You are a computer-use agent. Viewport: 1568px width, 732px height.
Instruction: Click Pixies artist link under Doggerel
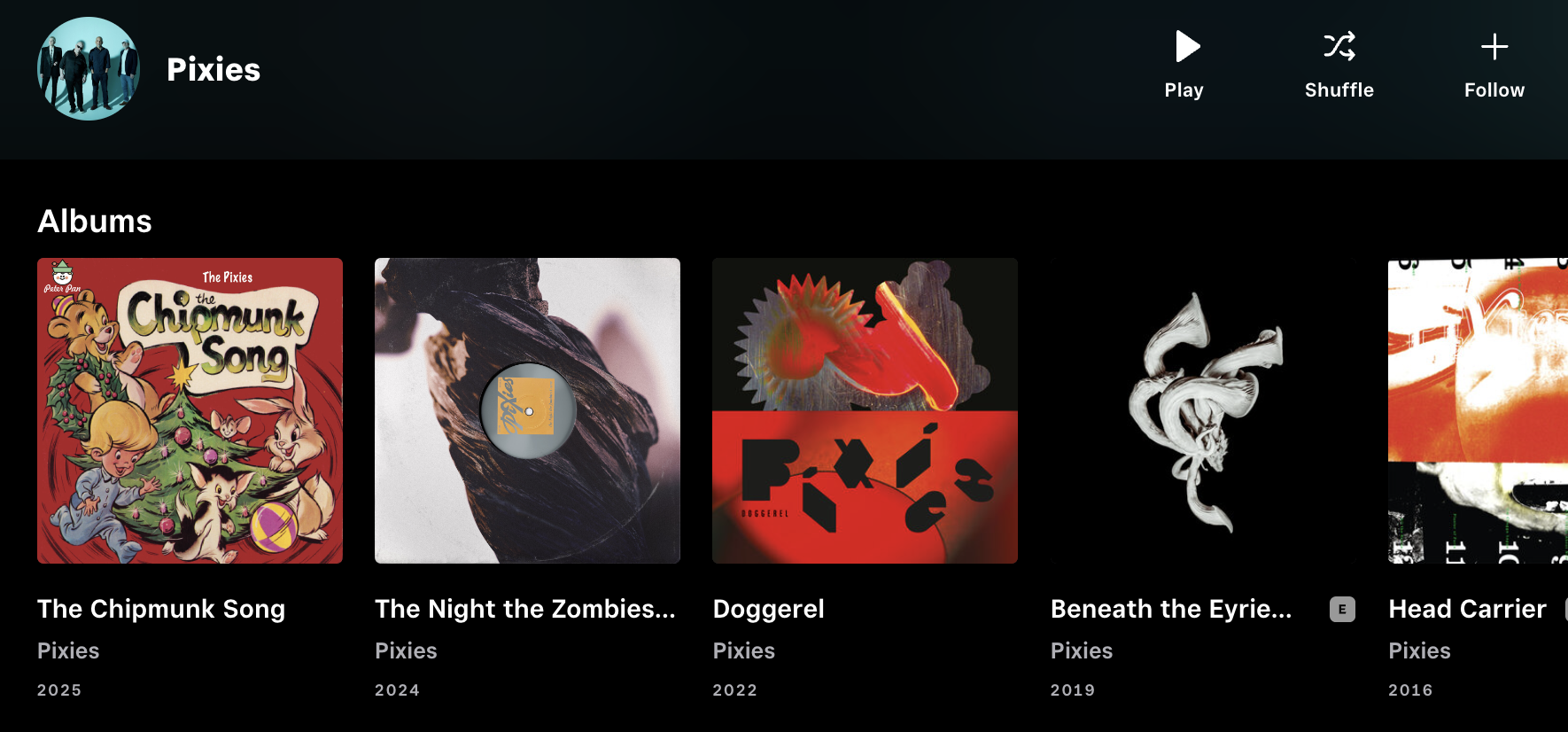[x=744, y=650]
